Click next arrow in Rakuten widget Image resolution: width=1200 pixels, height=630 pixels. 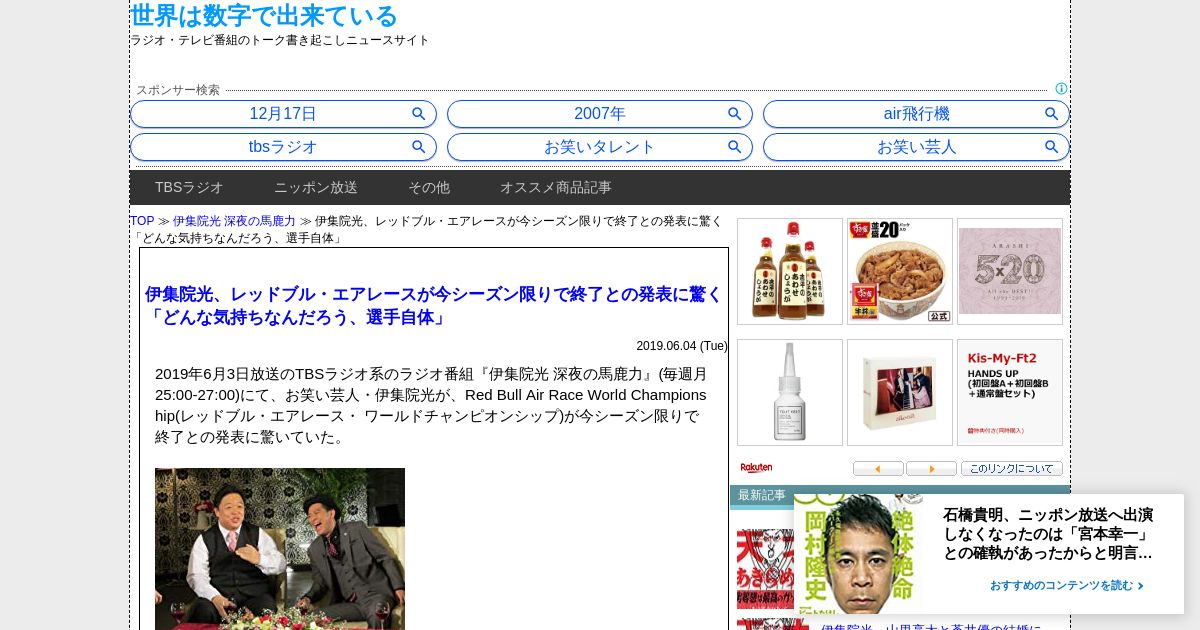coord(931,468)
